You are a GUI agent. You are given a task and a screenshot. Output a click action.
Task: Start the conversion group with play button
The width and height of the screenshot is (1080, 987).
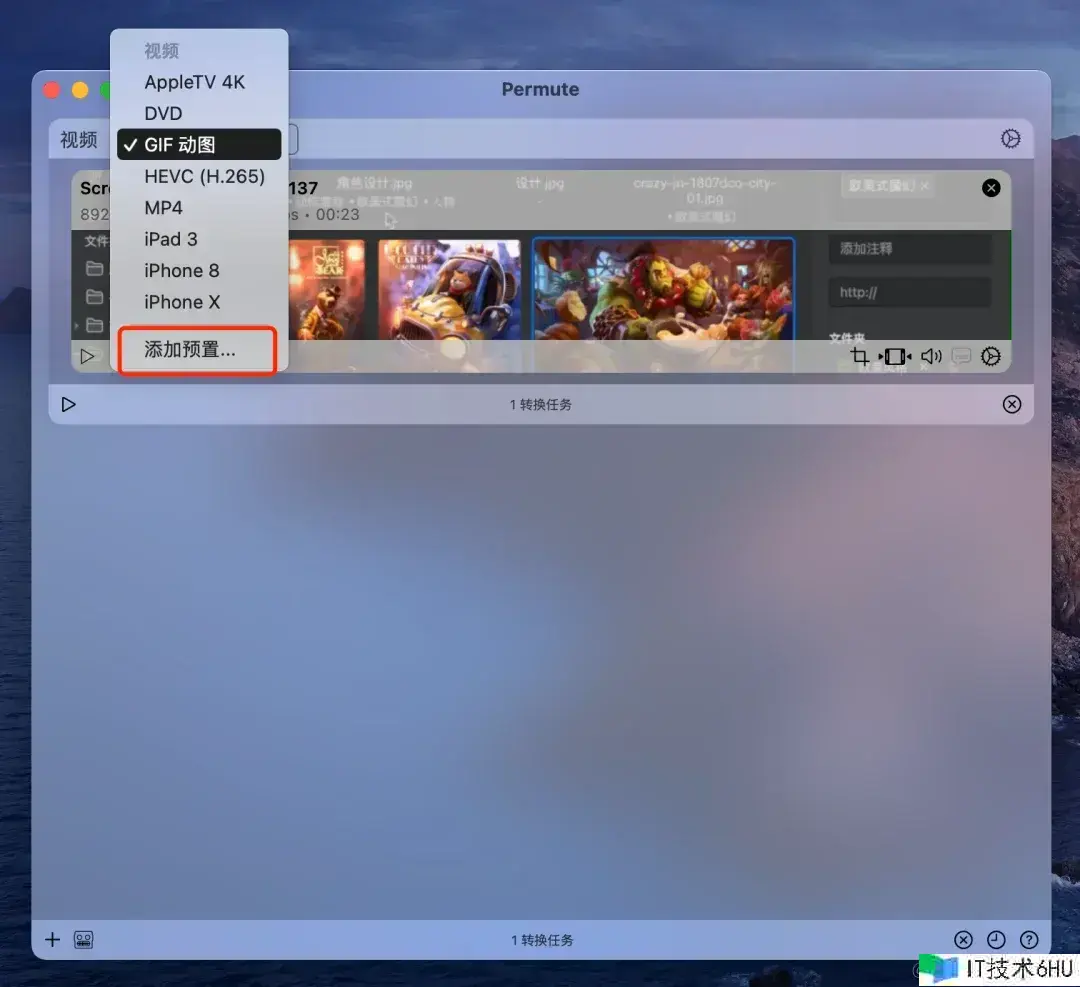pos(68,404)
